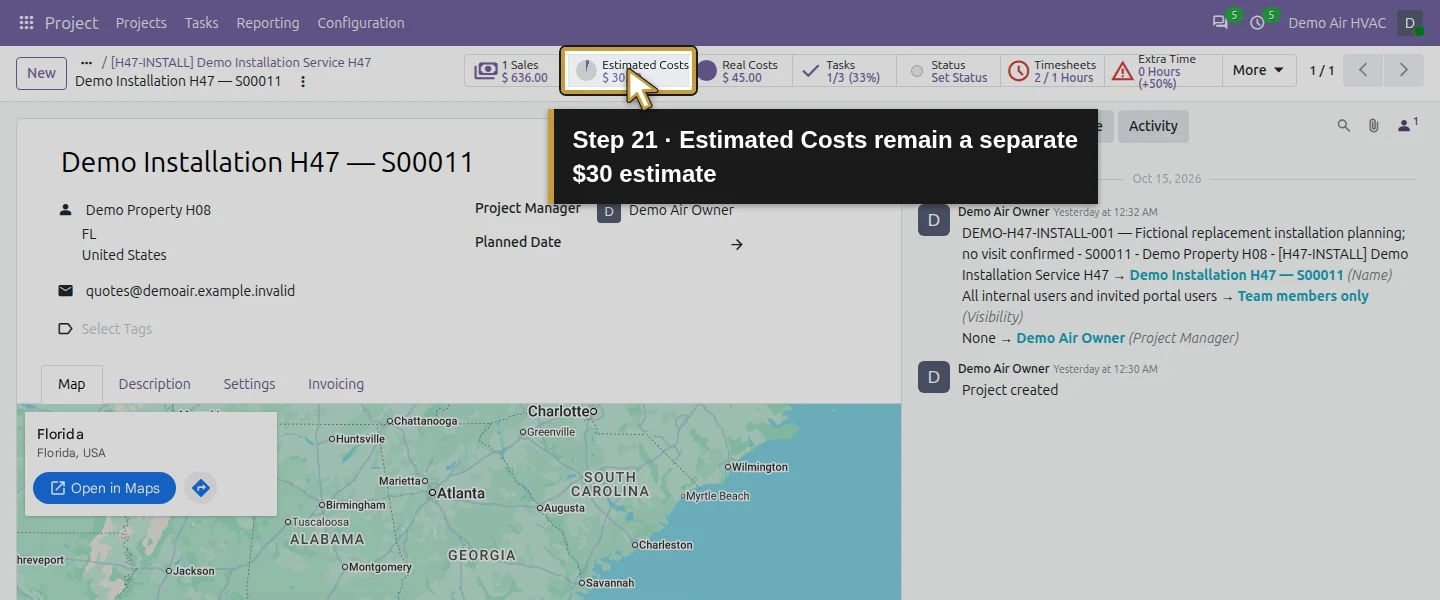Click Demo Air Owner project manager link

1070,338
